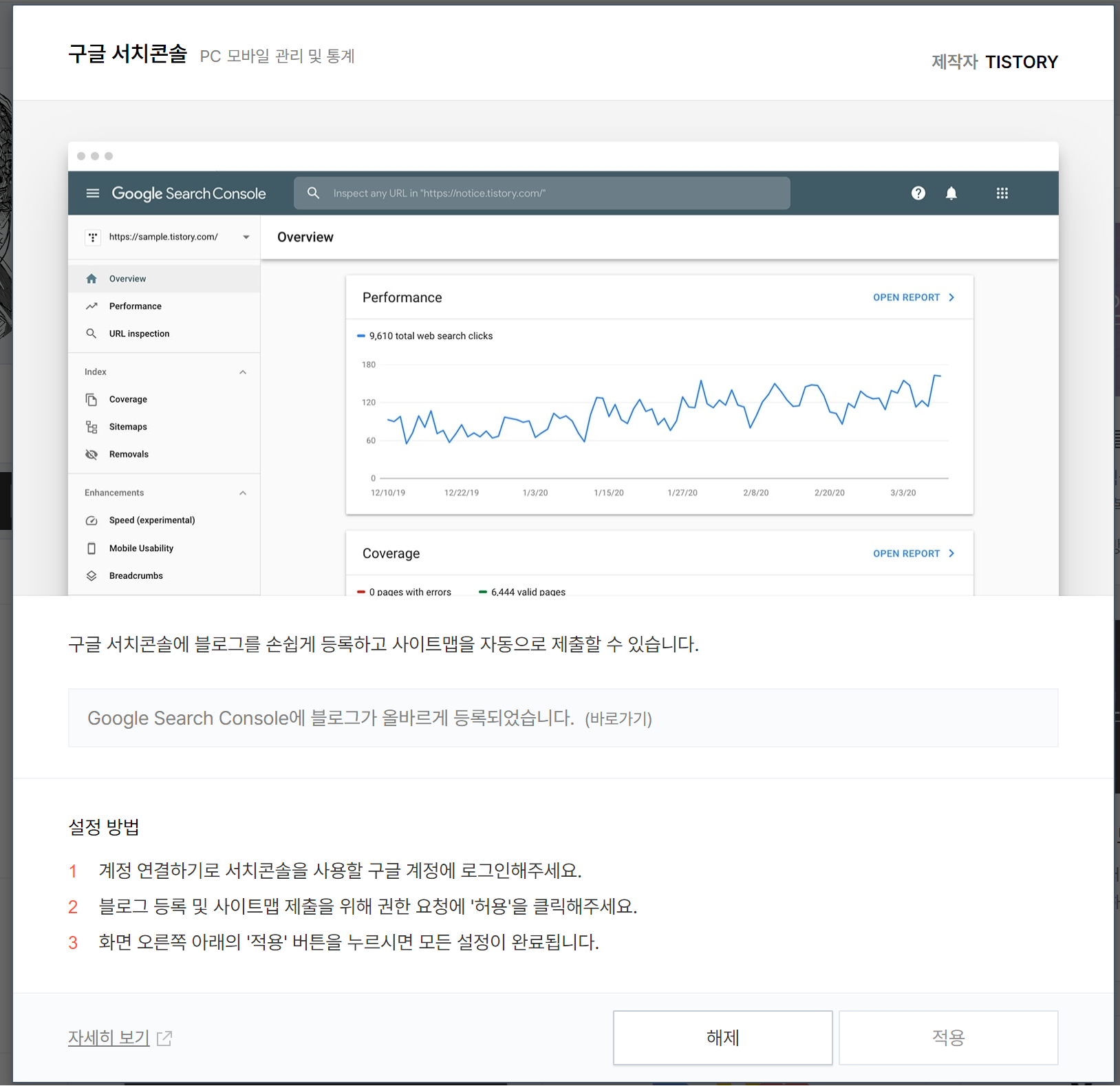This screenshot has height=1086, width=1120.
Task: Select Coverage in the sidebar
Action: tap(164, 399)
